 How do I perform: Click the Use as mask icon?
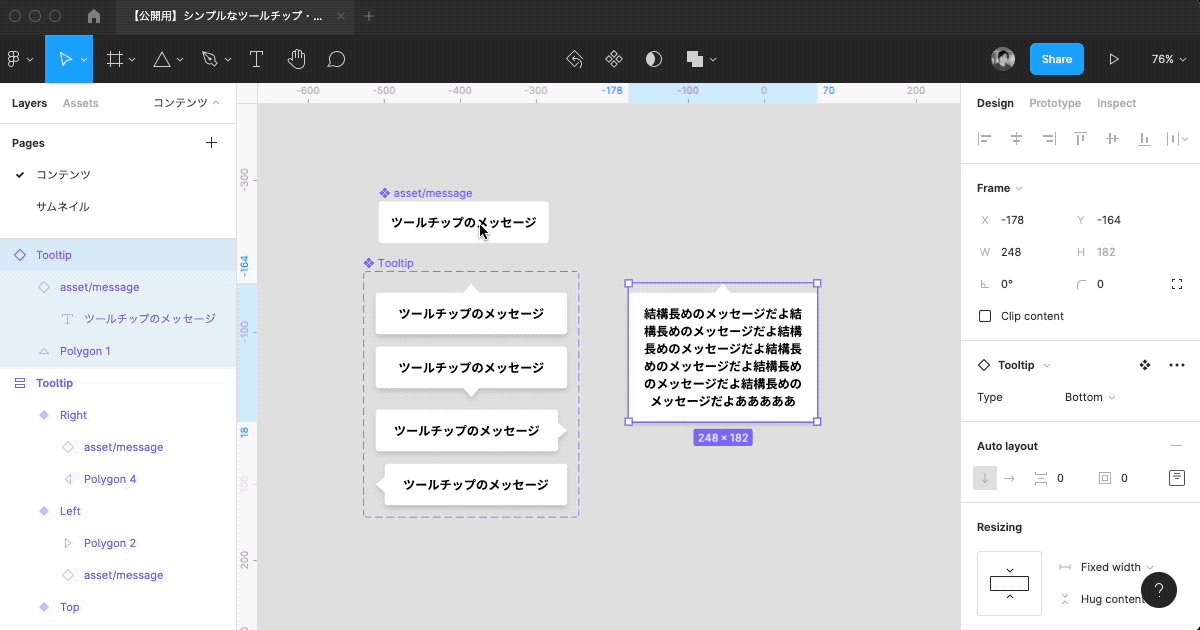[653, 58]
